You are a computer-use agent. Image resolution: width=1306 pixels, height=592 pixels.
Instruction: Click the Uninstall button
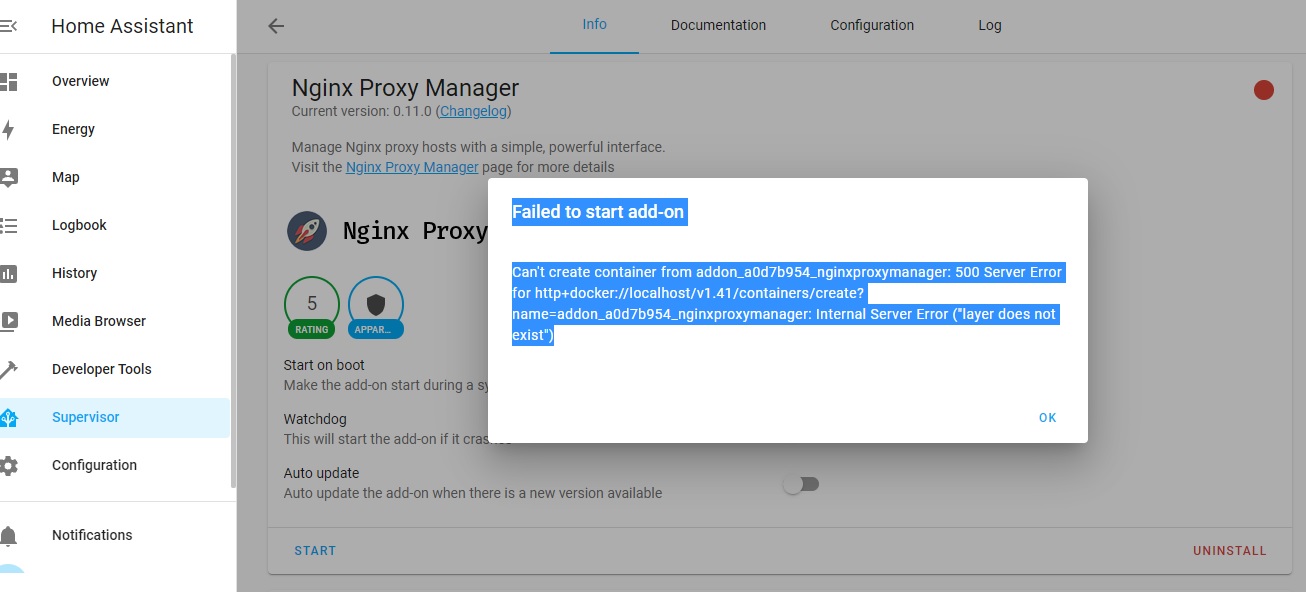(1229, 550)
